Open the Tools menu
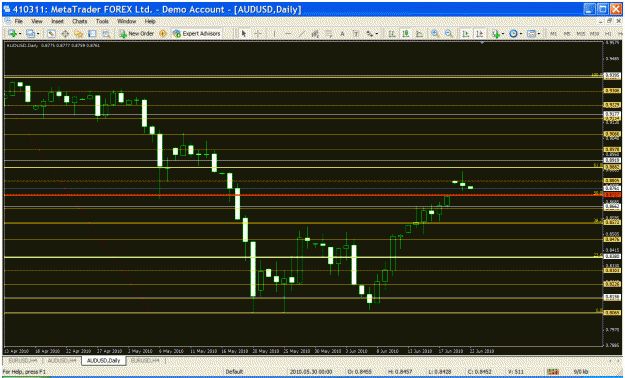Viewport: 625px width, 378px height. 102,21
